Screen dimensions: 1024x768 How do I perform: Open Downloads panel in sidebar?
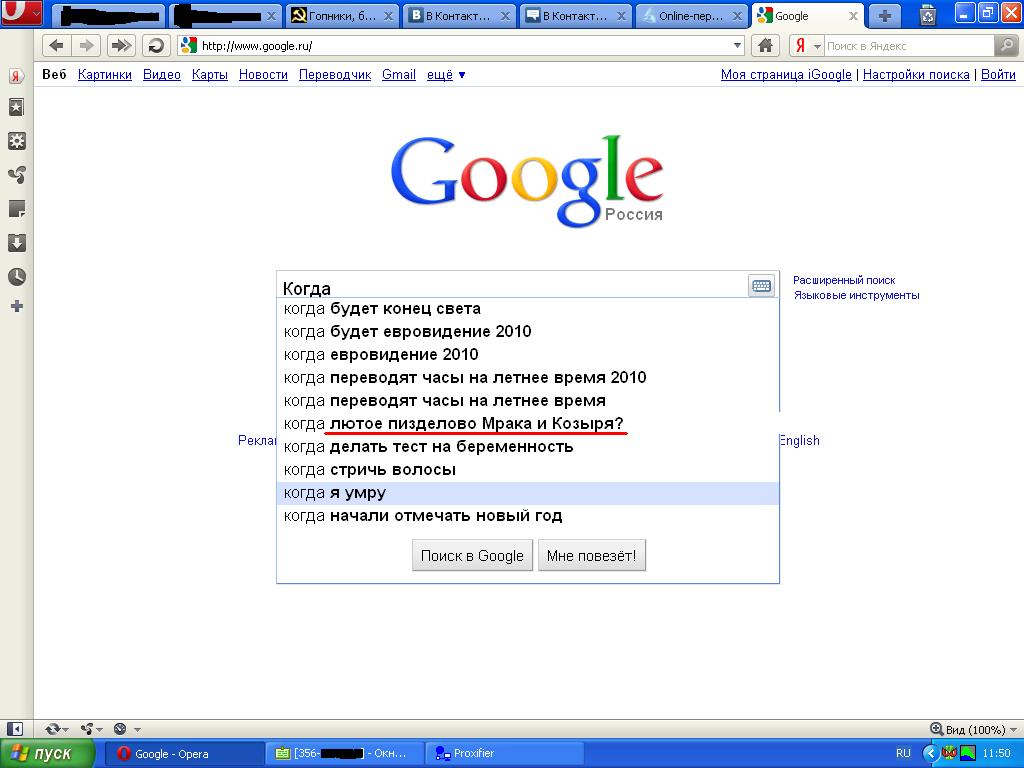pos(16,243)
